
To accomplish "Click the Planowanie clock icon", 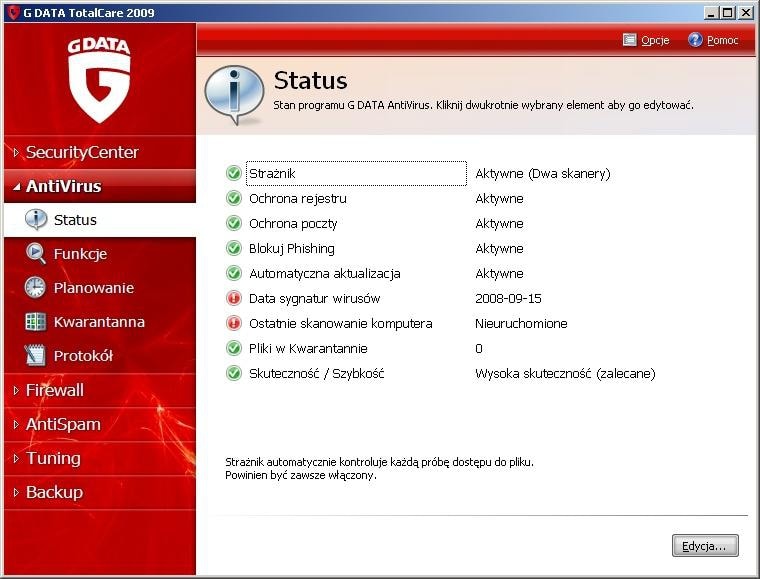I will coord(36,288).
